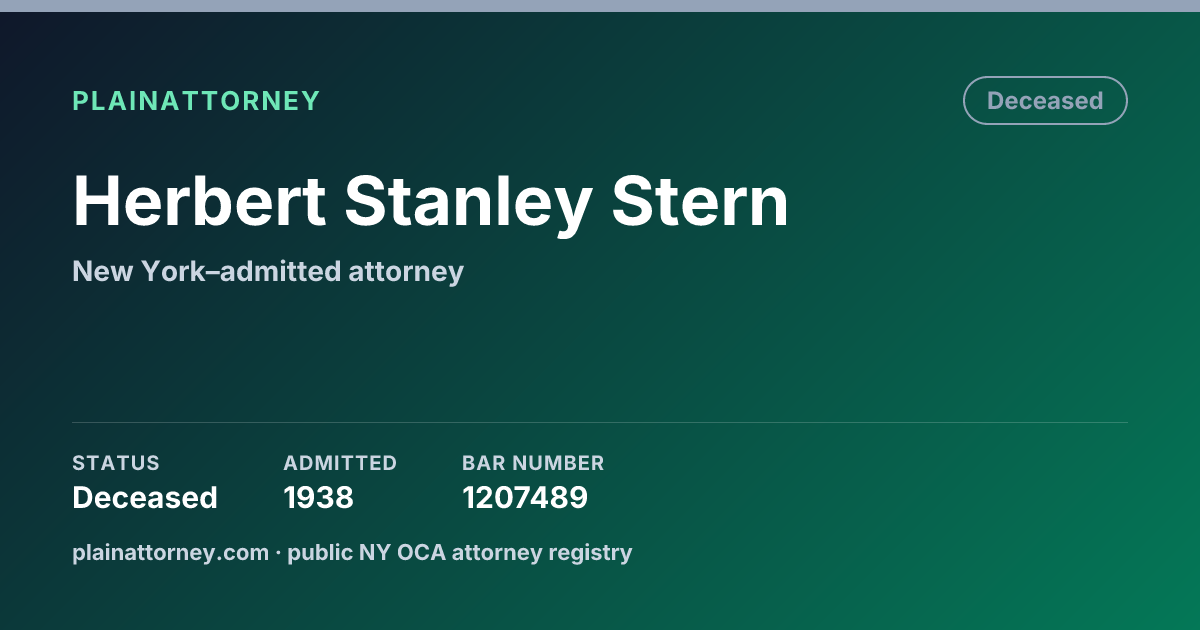Click 'attorney registry' in the footer line

pyautogui.click(x=542, y=552)
